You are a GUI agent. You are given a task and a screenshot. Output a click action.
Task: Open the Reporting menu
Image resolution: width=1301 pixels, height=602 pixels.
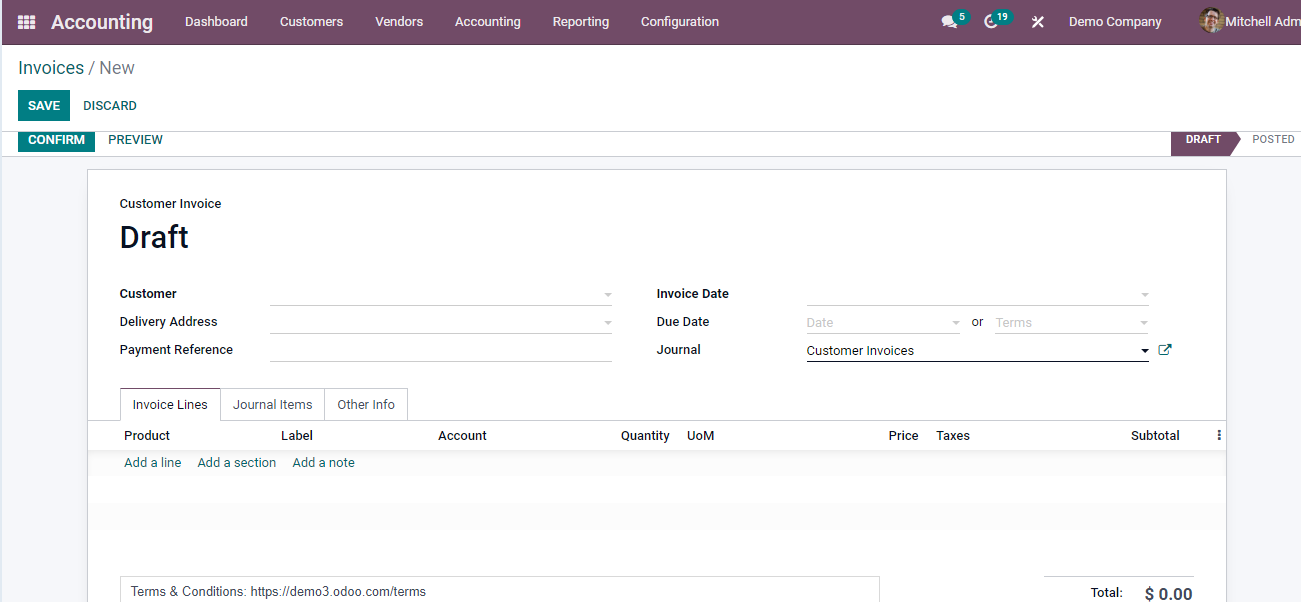[581, 22]
